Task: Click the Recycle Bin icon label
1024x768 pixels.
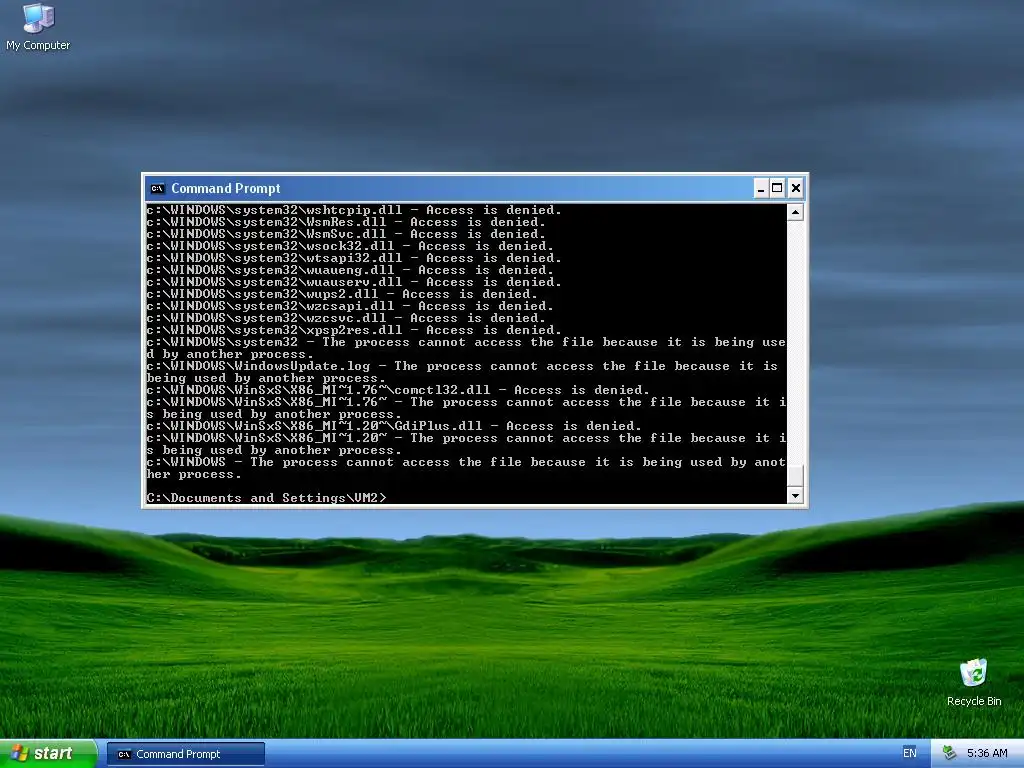Action: tap(974, 701)
